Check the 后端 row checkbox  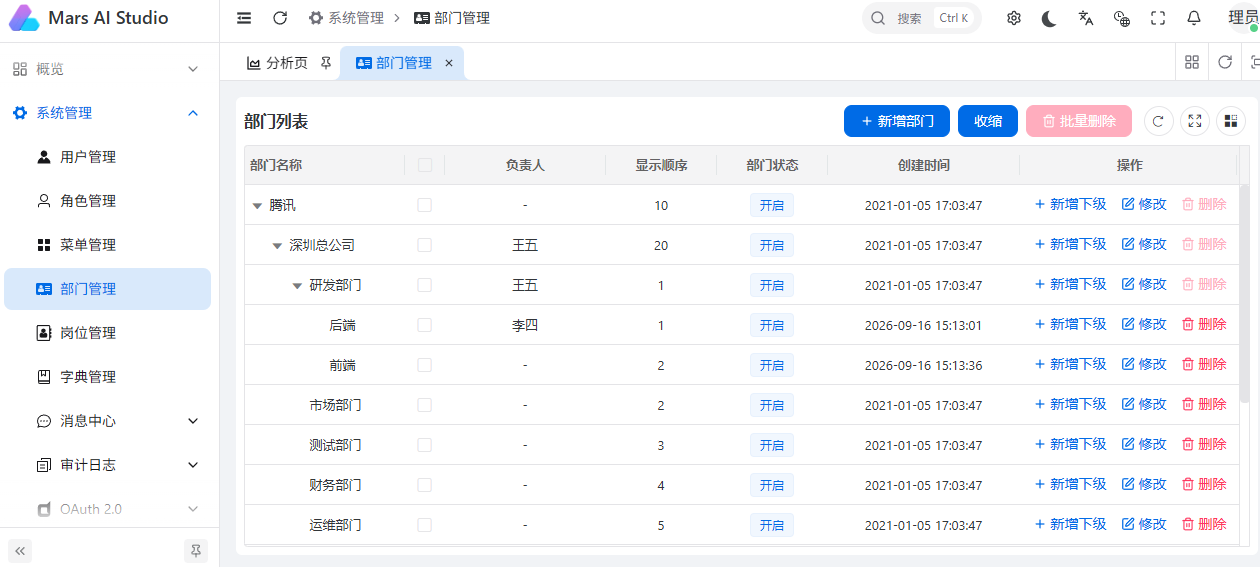(x=425, y=325)
